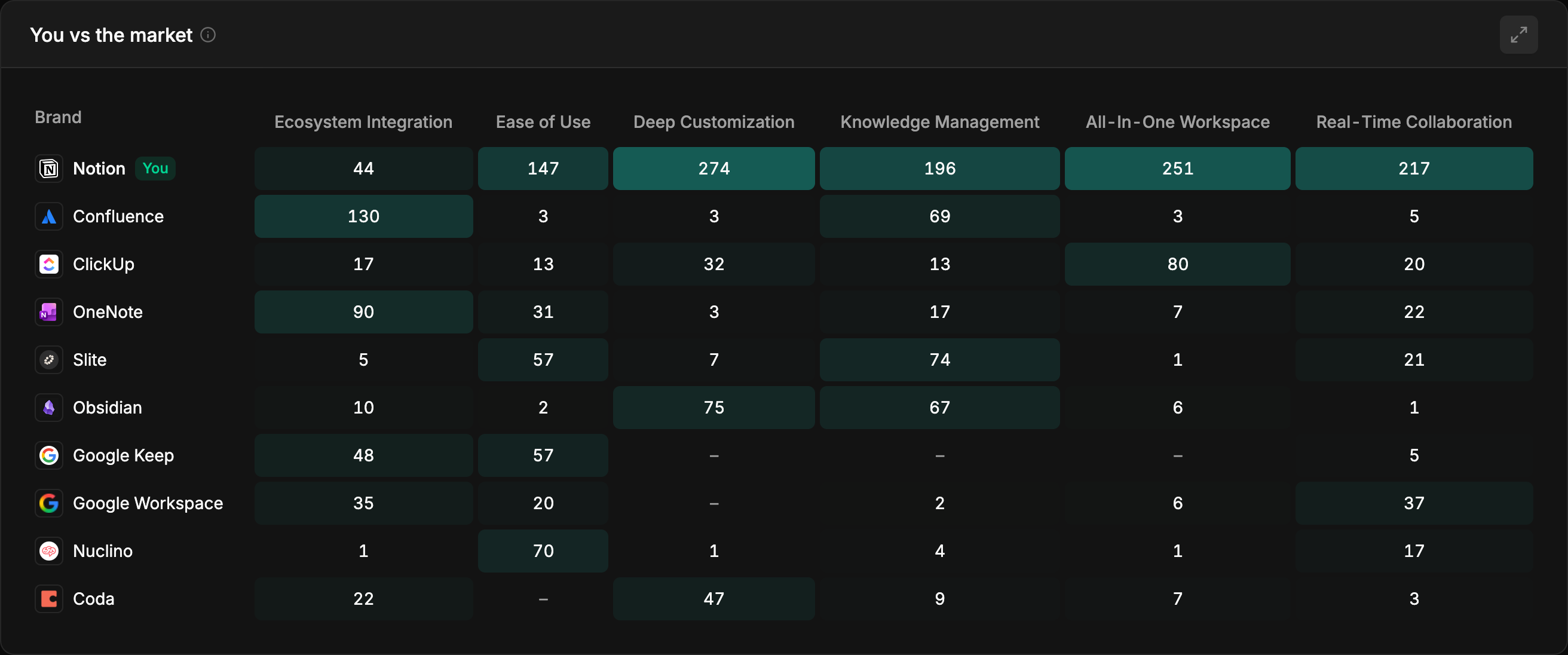Screen dimensions: 1568x655
Task: Click the Google Keep logo icon
Action: pos(48,455)
